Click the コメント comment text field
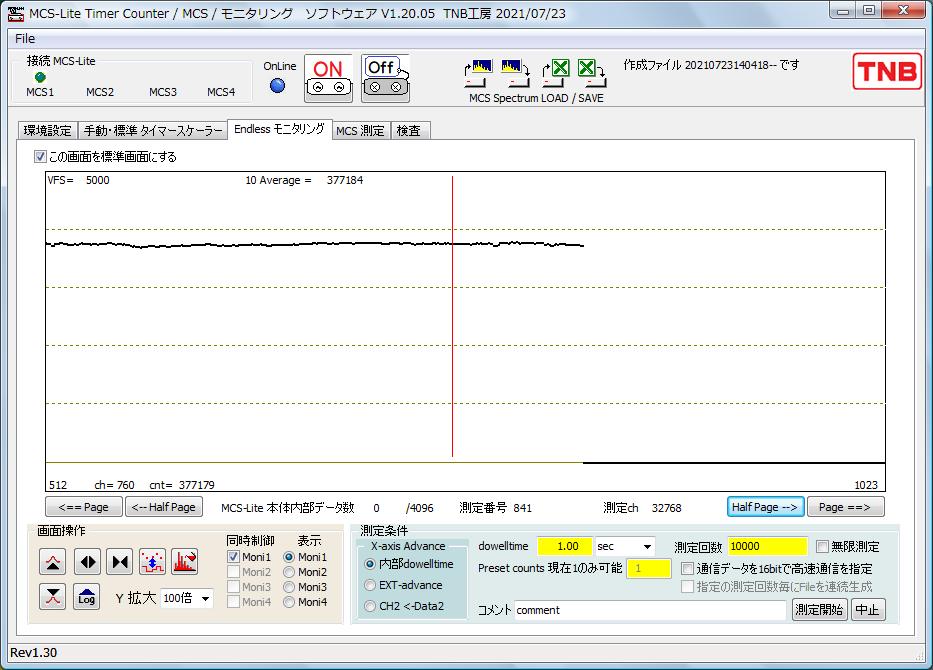The width and height of the screenshot is (933, 670). tap(650, 610)
